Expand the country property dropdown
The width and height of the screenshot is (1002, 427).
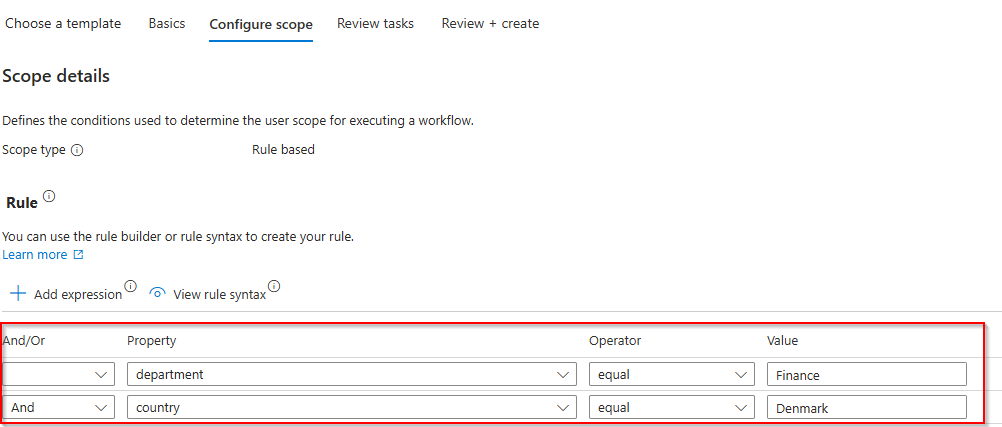(351, 408)
